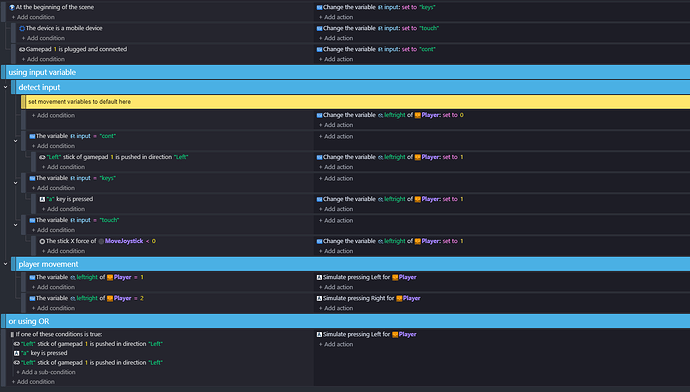Click the Player object icon in leftright = 1 condition

[110, 277]
